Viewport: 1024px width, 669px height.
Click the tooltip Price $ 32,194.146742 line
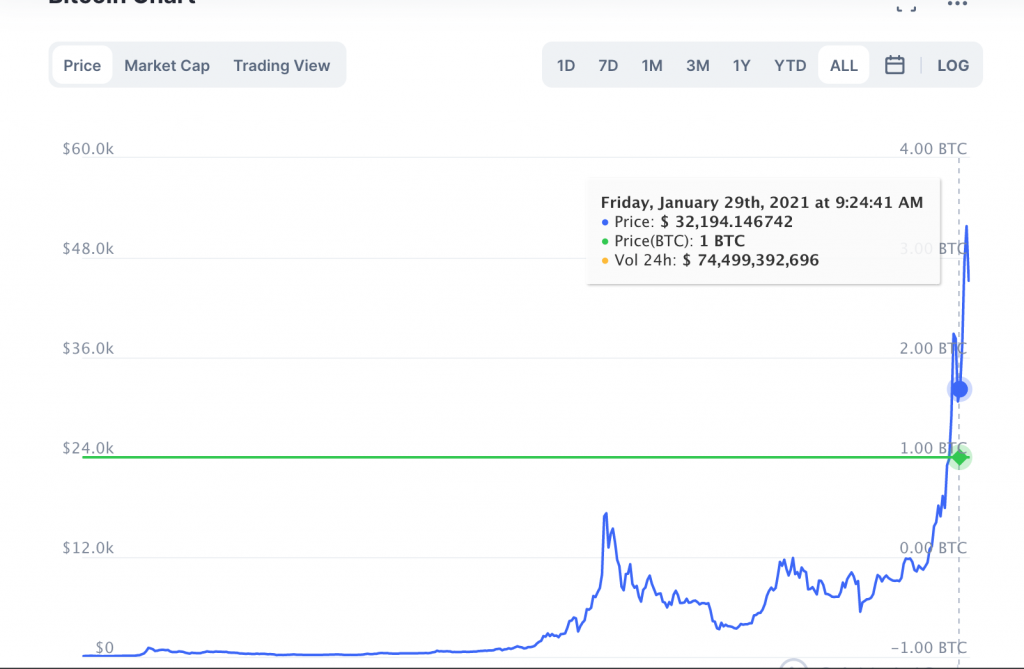pos(697,221)
